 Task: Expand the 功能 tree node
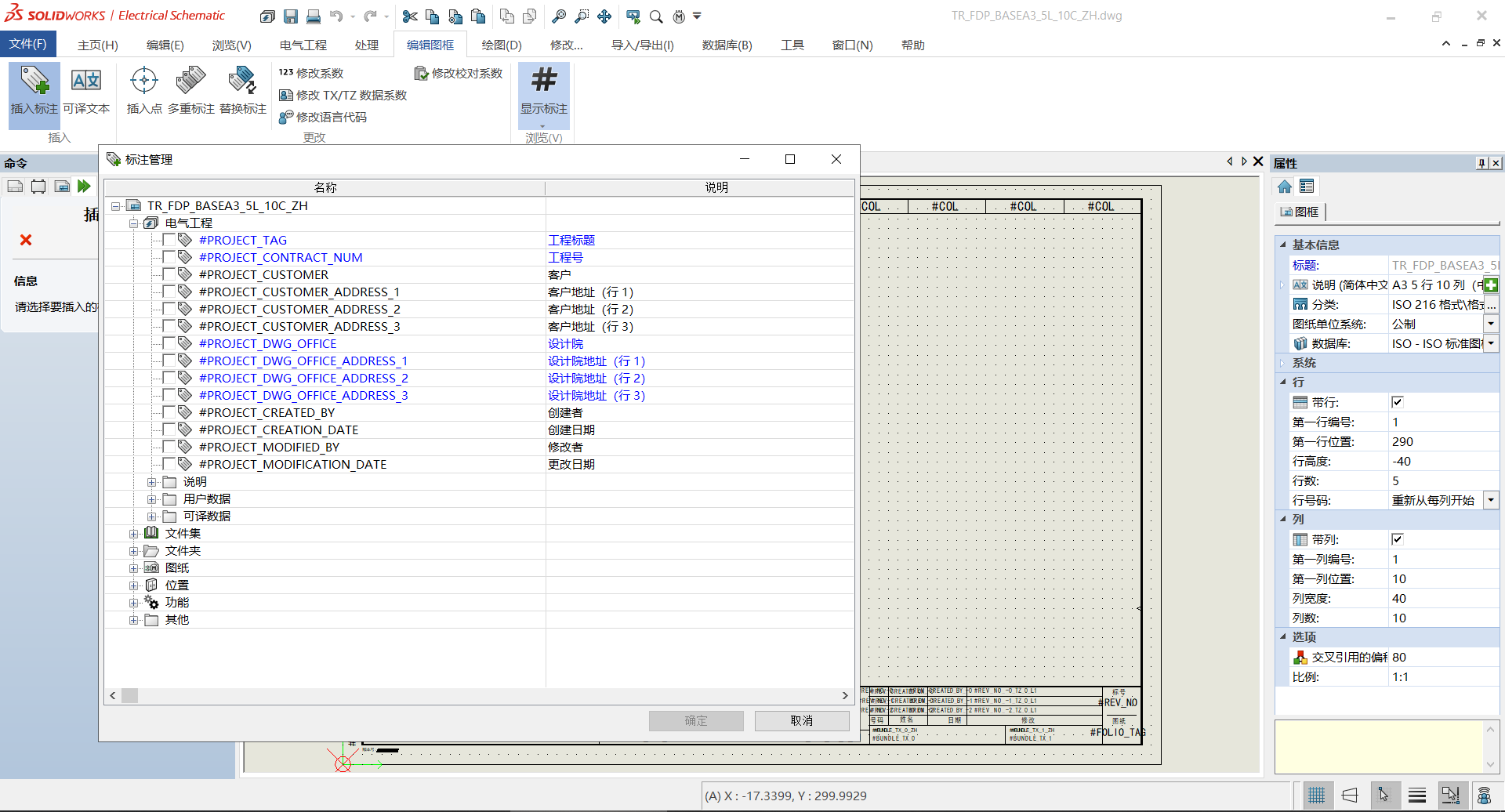(133, 603)
